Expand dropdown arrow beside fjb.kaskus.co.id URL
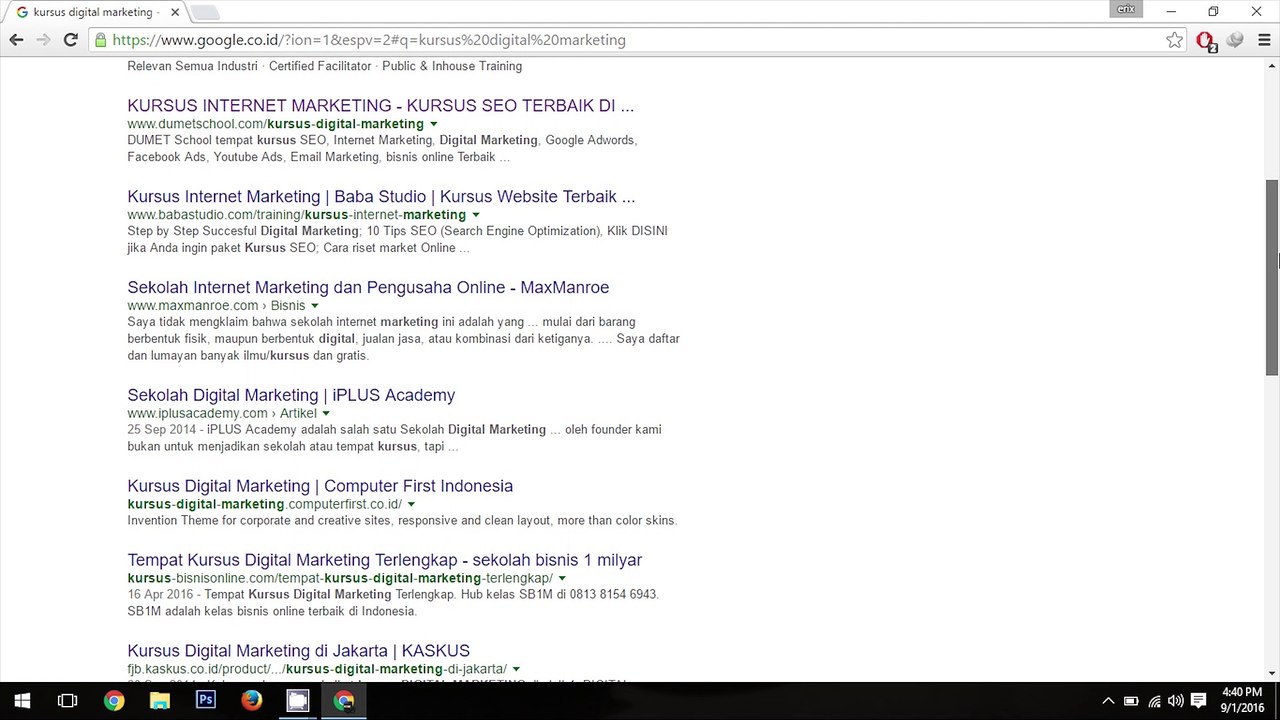The height and width of the screenshot is (720, 1280). [x=516, y=669]
